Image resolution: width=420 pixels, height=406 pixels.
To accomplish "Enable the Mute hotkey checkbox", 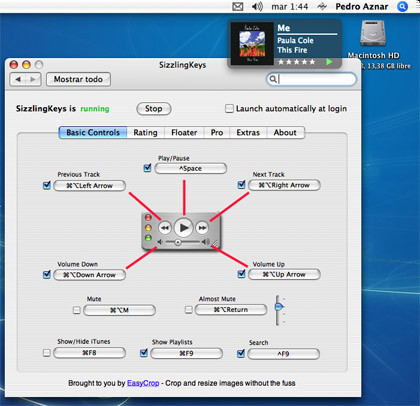I will pos(77,310).
